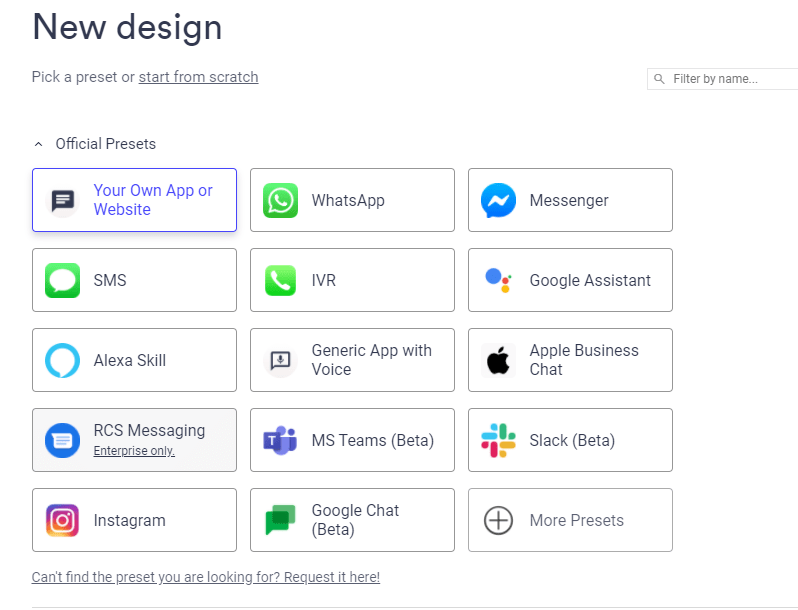Image resolution: width=798 pixels, height=610 pixels.
Task: Choose the Generic App with Voice card
Action: point(352,360)
